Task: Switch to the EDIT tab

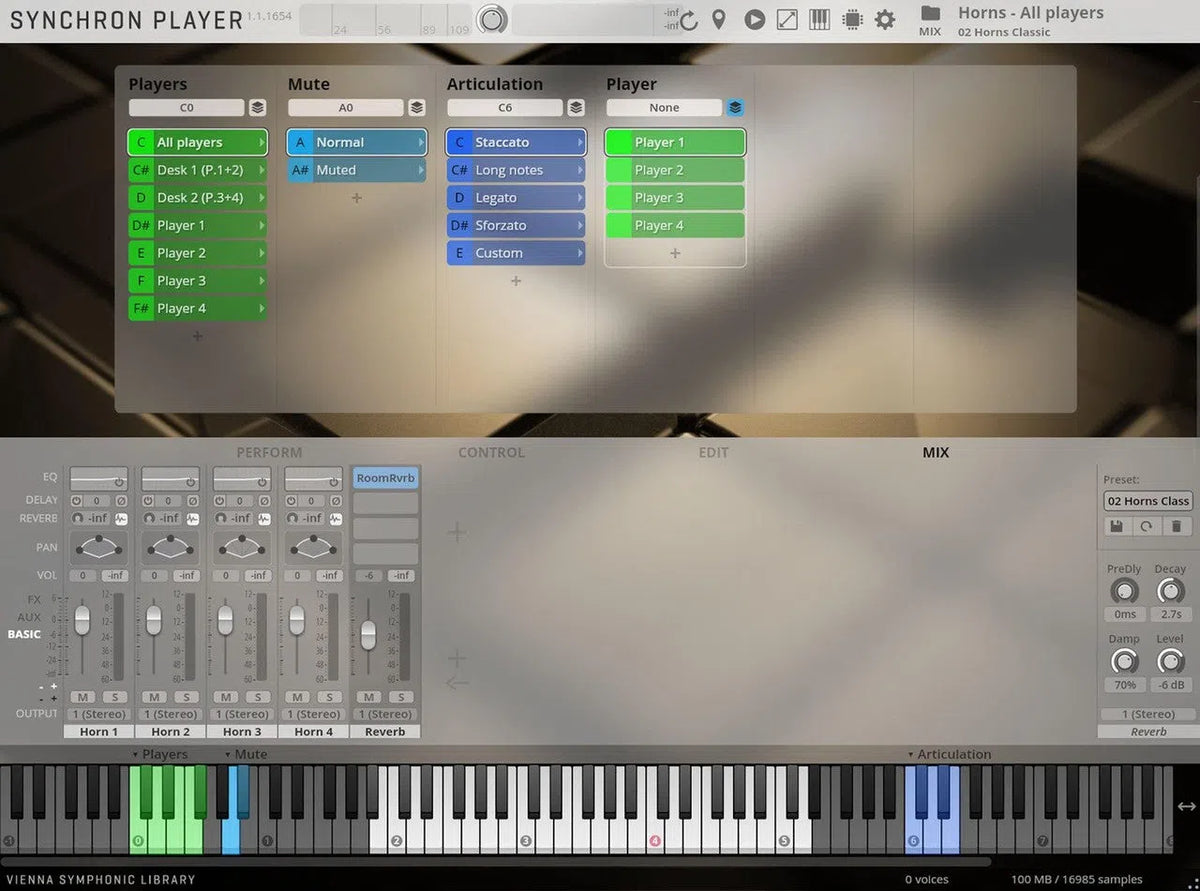Action: (x=713, y=452)
